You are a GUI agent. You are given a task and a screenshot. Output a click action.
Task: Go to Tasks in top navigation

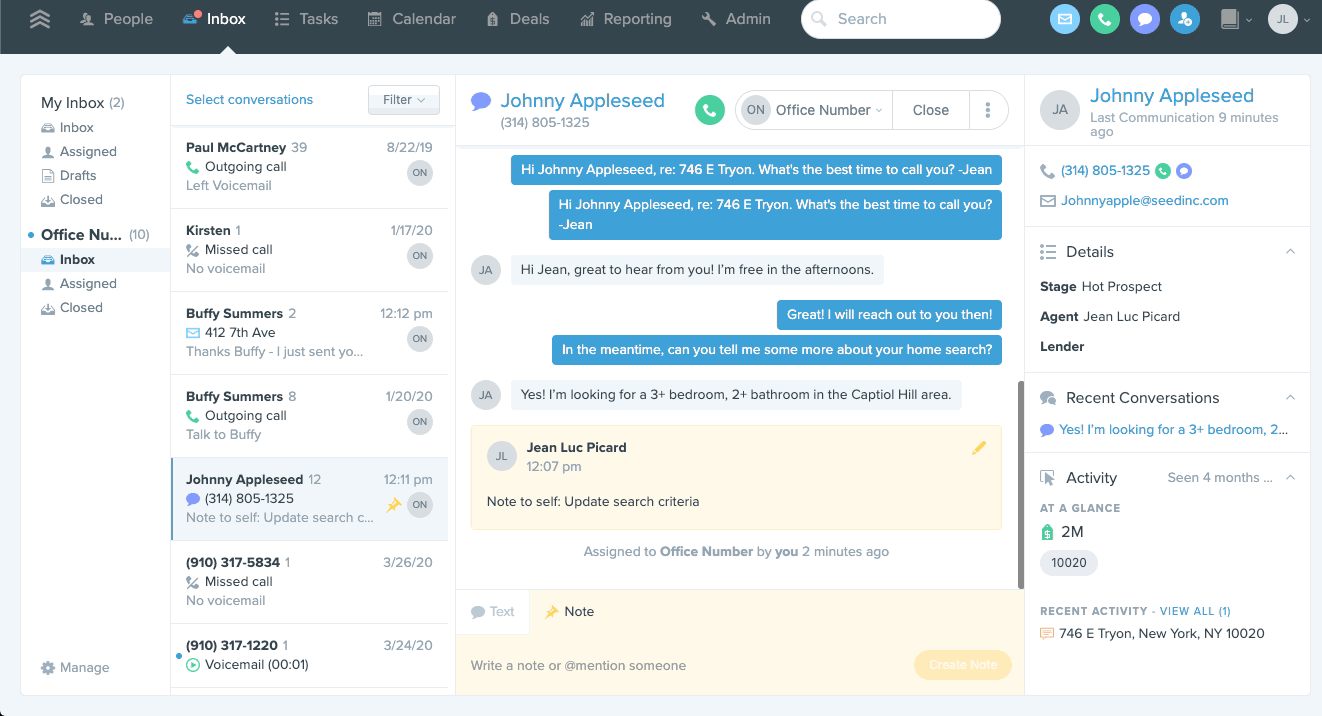click(306, 19)
